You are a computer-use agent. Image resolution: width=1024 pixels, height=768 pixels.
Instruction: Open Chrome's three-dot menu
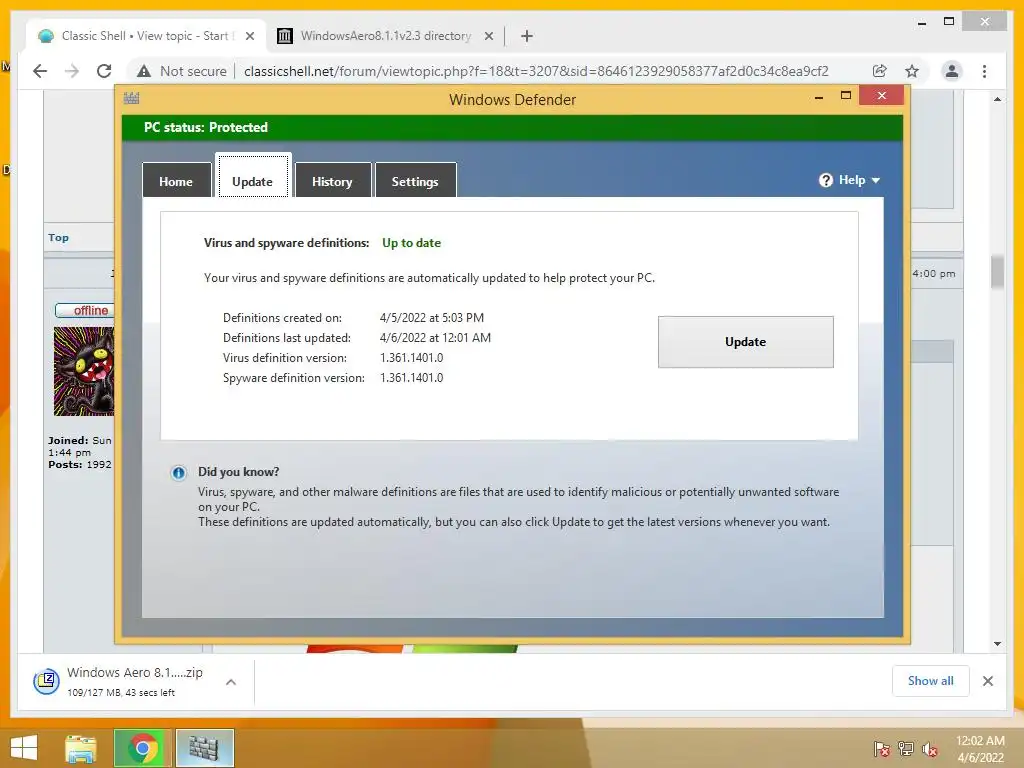984,71
